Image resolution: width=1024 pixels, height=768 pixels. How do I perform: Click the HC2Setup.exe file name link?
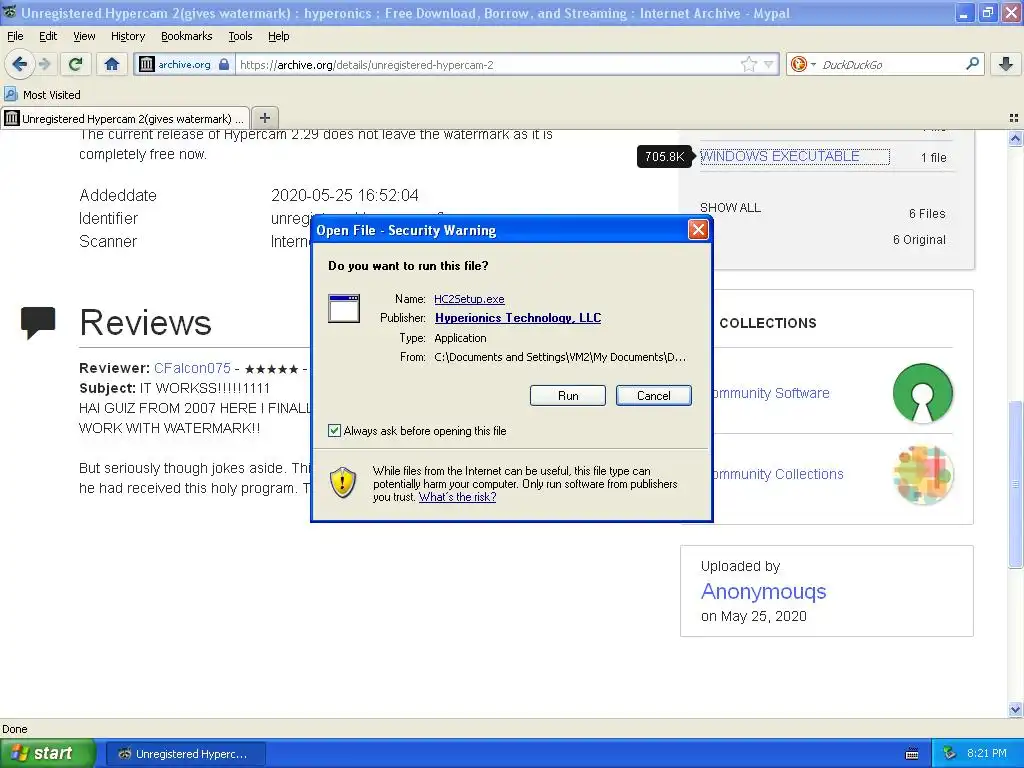coord(469,298)
